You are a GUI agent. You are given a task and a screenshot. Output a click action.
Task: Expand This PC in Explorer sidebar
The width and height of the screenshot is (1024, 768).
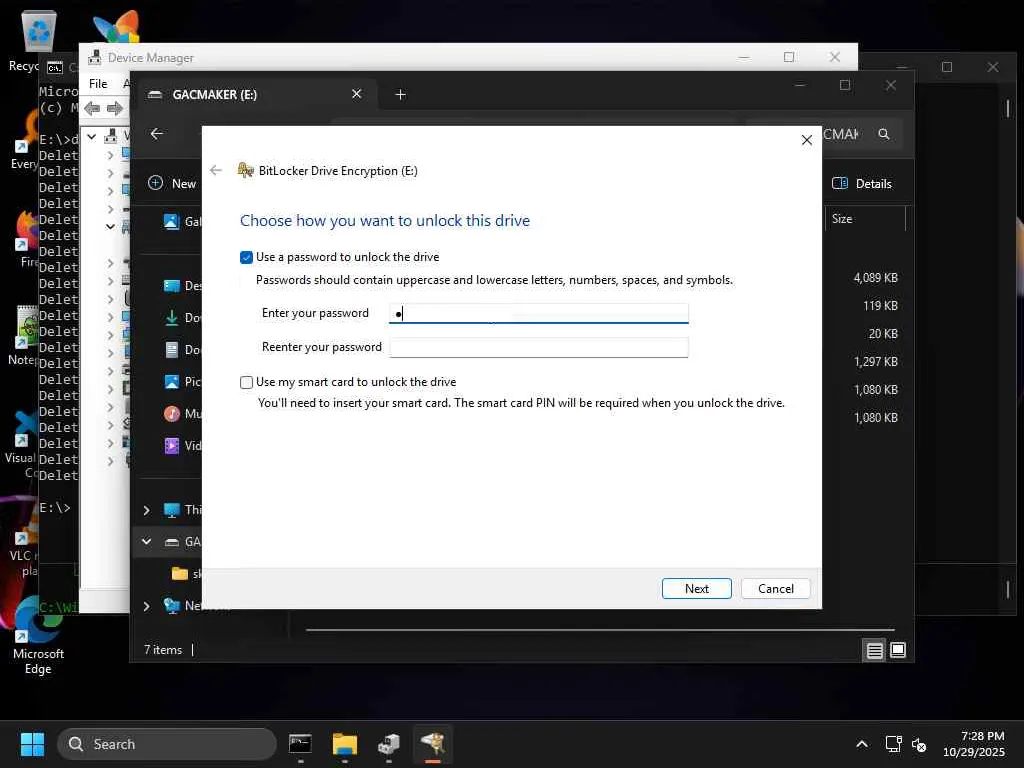pos(146,510)
